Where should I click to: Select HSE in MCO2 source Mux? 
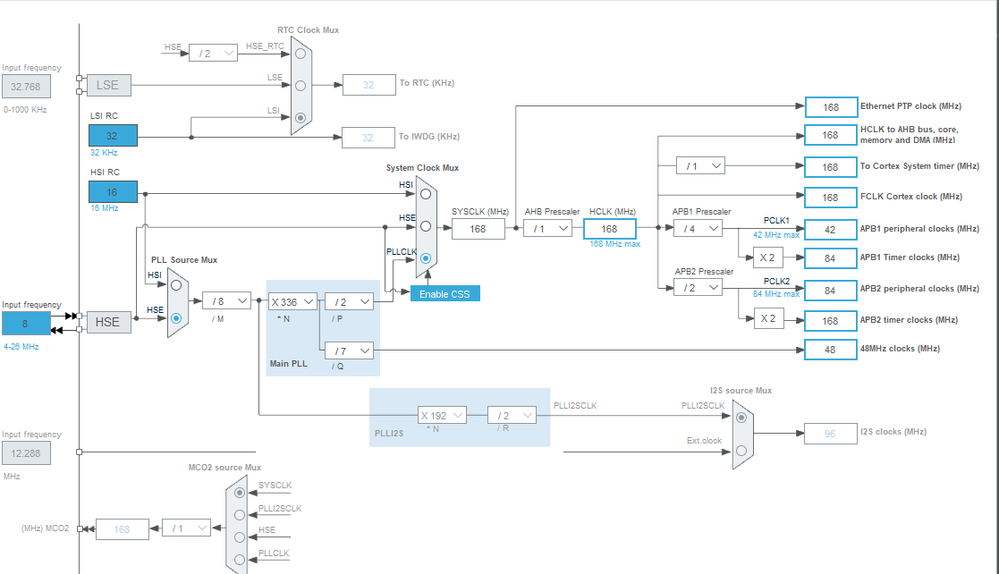(240, 537)
